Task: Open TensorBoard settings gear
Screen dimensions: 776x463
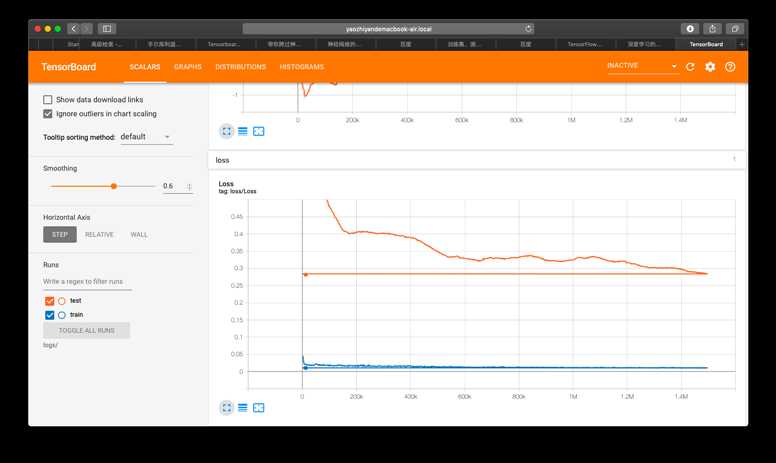Action: click(710, 67)
